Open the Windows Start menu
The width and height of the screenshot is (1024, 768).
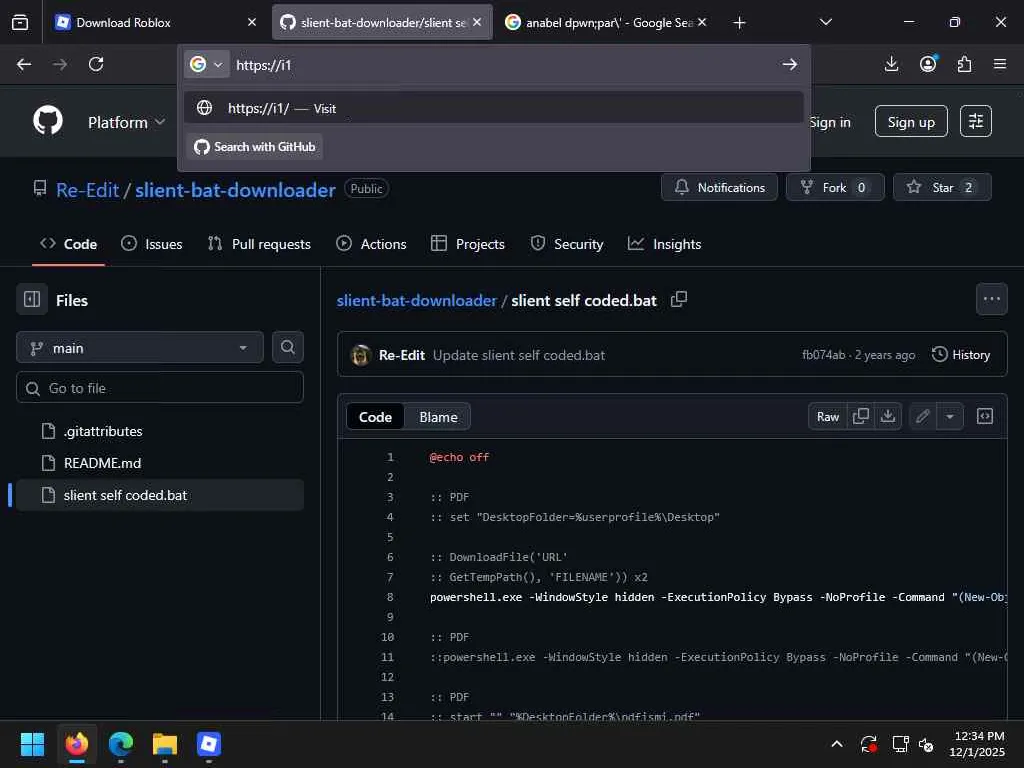[x=32, y=744]
